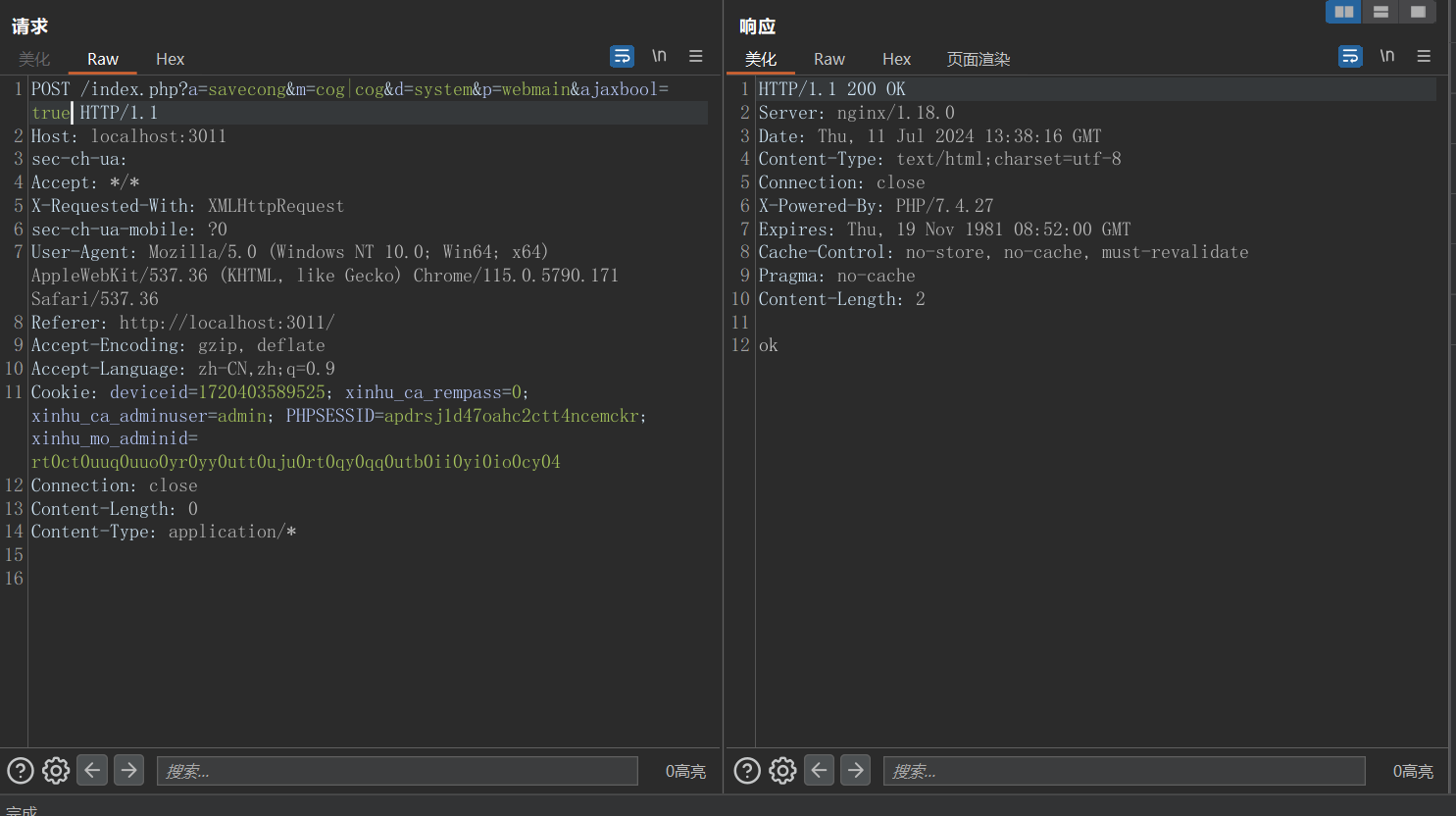
Task: Show non-printable characters in response panel
Action: tap(1386, 56)
